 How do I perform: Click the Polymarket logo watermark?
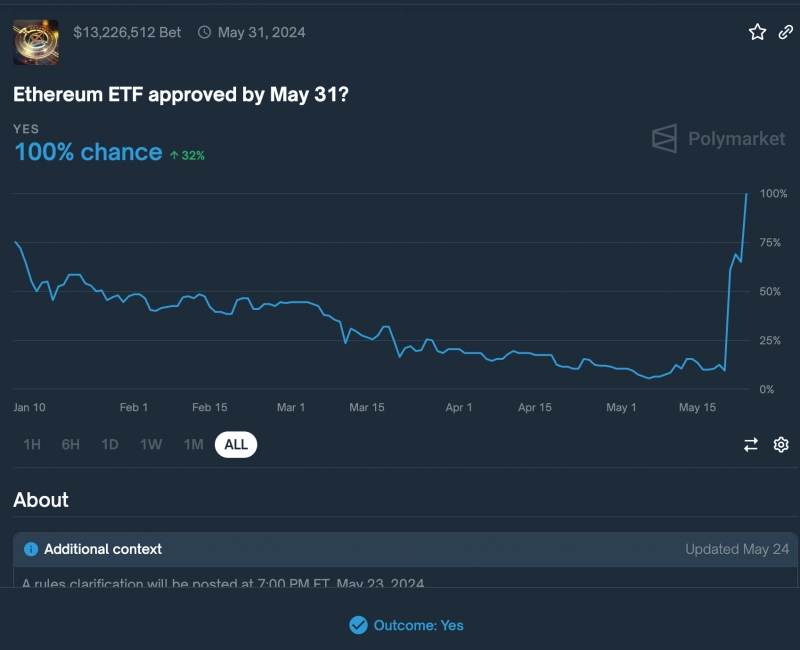point(719,139)
